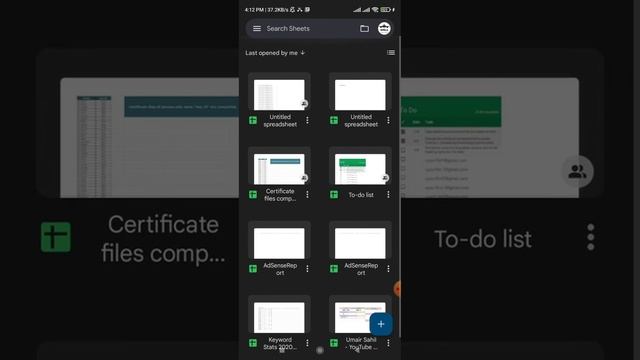The image size is (640, 360).
Task: Show more options for Keyword Stats 2020
Action: tap(307, 343)
